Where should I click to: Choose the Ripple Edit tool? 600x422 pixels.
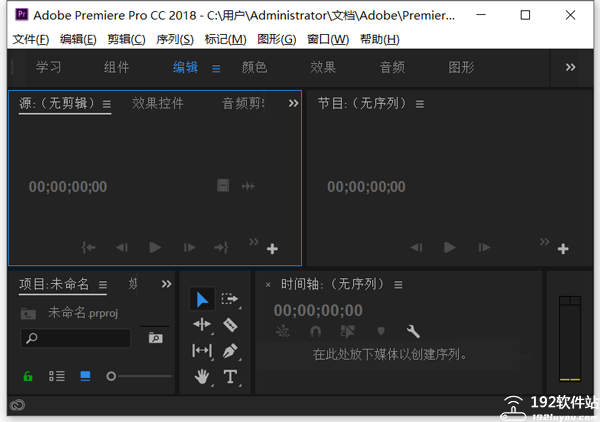[x=202, y=325]
